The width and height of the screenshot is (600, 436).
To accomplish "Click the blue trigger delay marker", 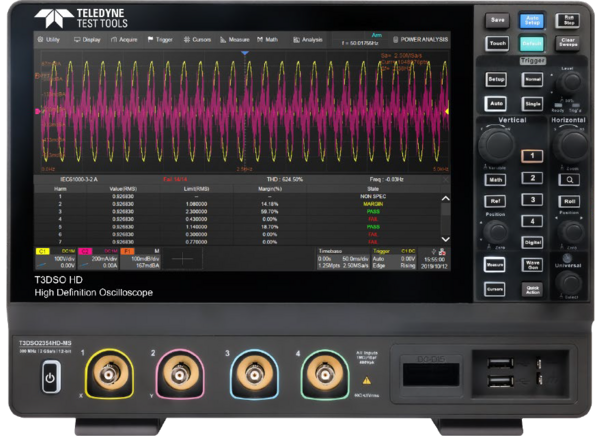I will point(245,53).
